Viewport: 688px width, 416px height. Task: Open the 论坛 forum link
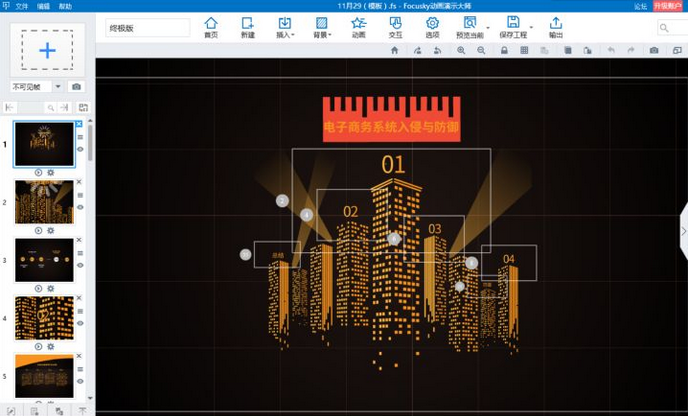(640, 6)
